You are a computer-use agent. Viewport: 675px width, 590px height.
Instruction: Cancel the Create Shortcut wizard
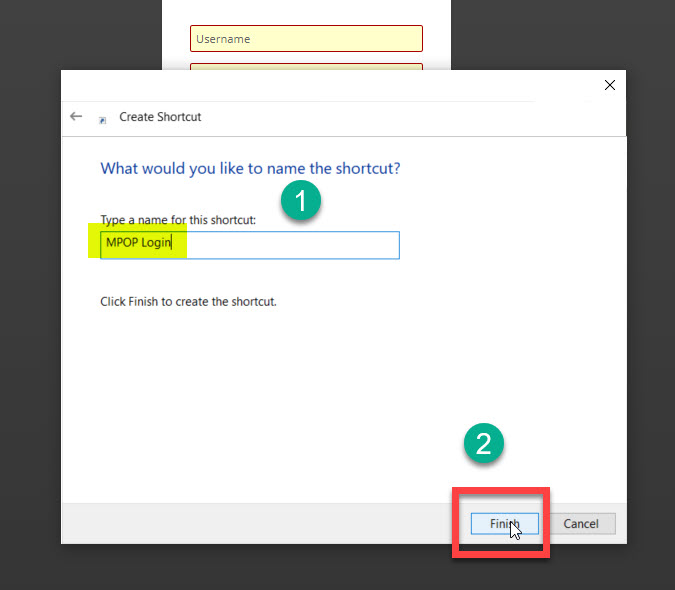coord(581,524)
